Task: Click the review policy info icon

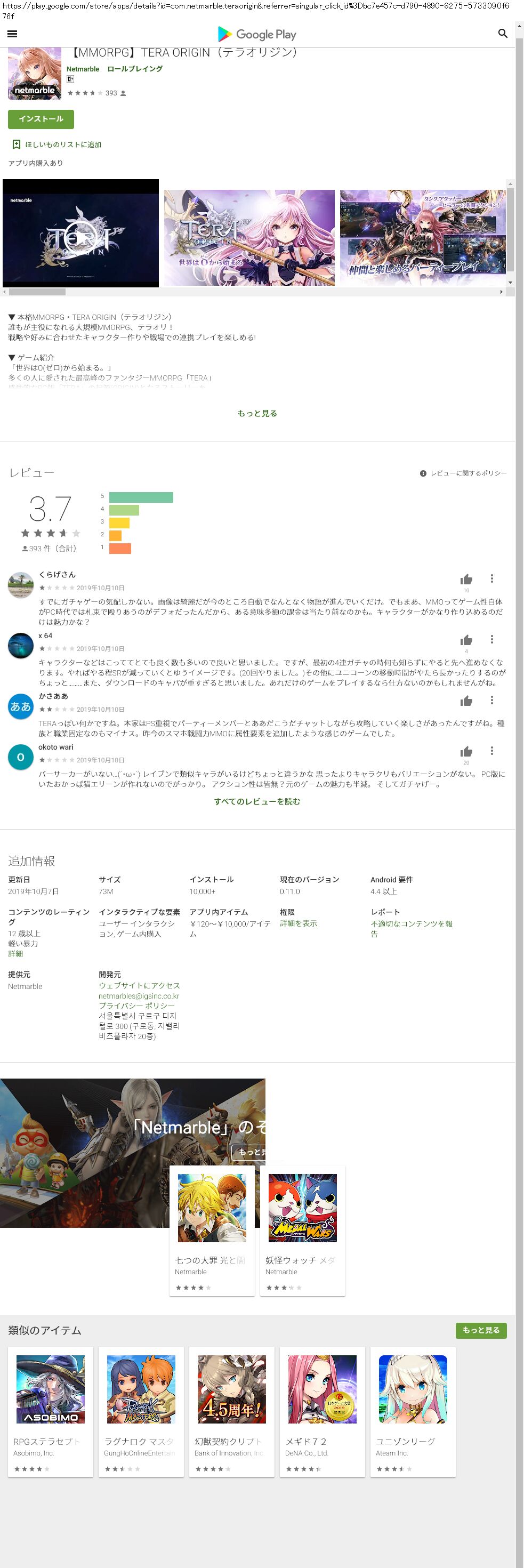Action: 423,473
